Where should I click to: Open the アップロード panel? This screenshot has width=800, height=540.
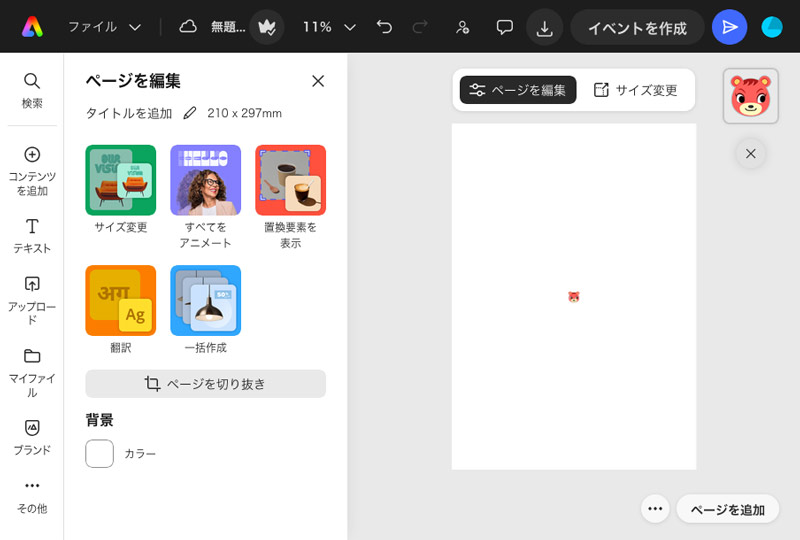[32, 300]
